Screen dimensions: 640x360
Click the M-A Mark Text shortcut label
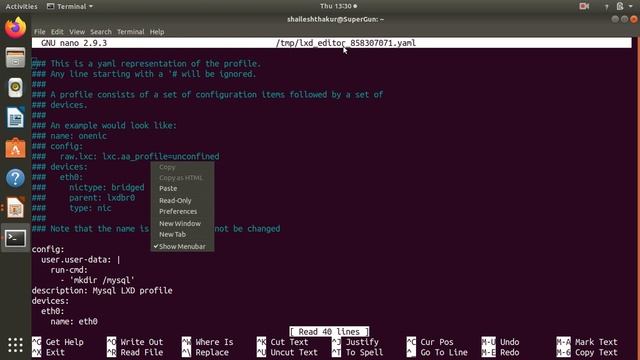point(587,342)
